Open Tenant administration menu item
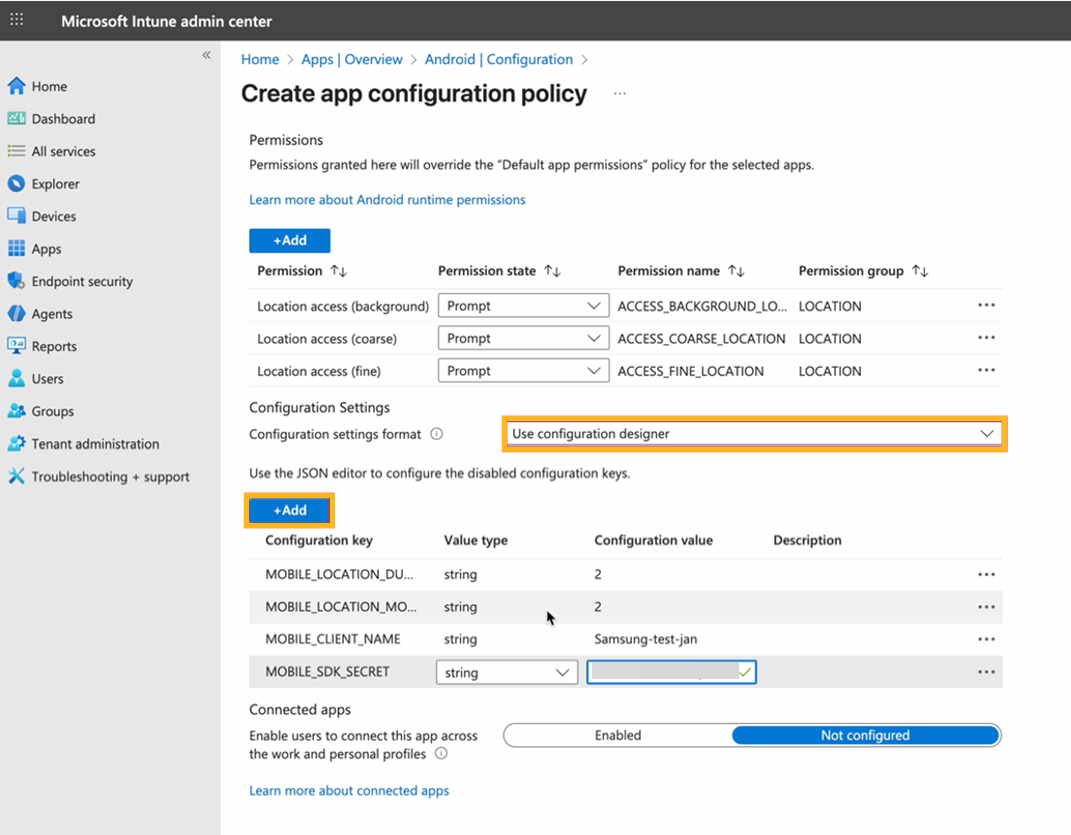This screenshot has width=1071, height=835. pyautogui.click(x=95, y=444)
